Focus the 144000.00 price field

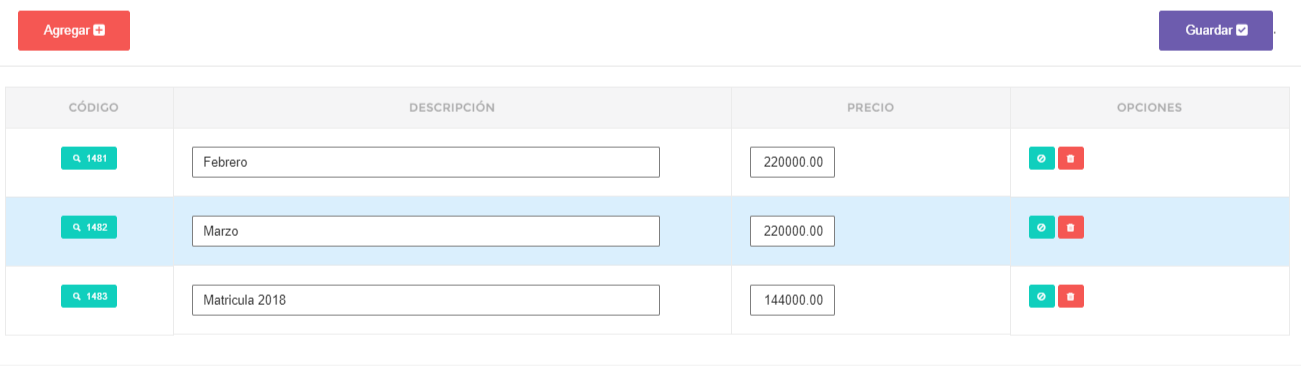[792, 300]
